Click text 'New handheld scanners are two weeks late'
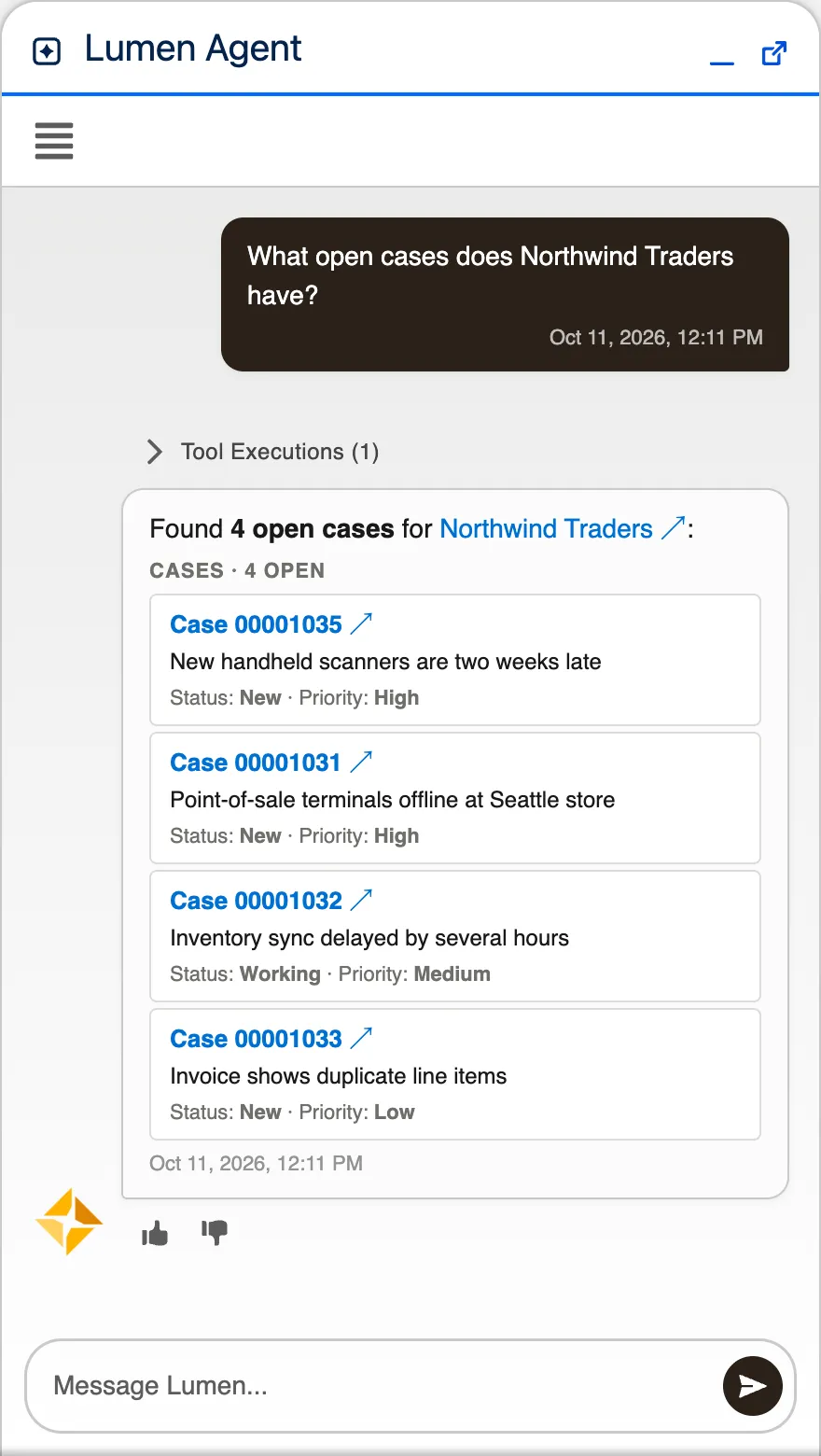This screenshot has width=821, height=1456. coord(385,662)
